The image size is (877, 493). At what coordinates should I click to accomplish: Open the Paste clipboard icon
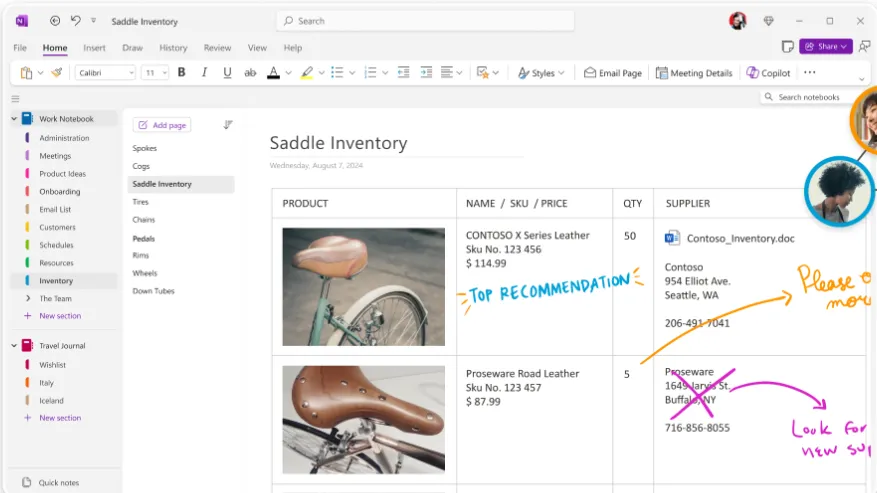[26, 73]
